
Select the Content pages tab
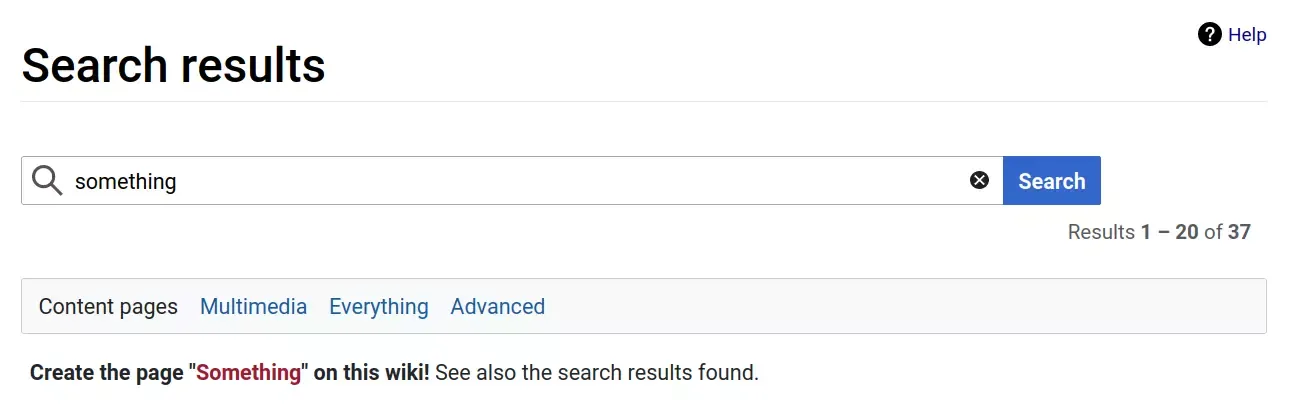pyautogui.click(x=108, y=307)
